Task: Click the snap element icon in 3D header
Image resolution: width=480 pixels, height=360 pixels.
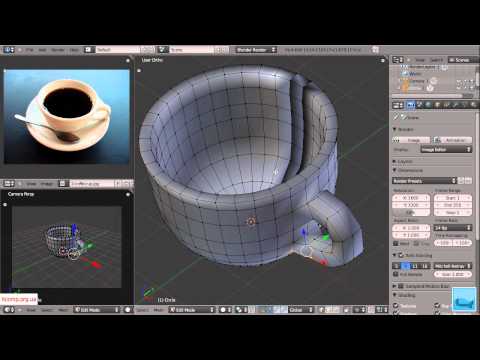Action: click(382, 310)
